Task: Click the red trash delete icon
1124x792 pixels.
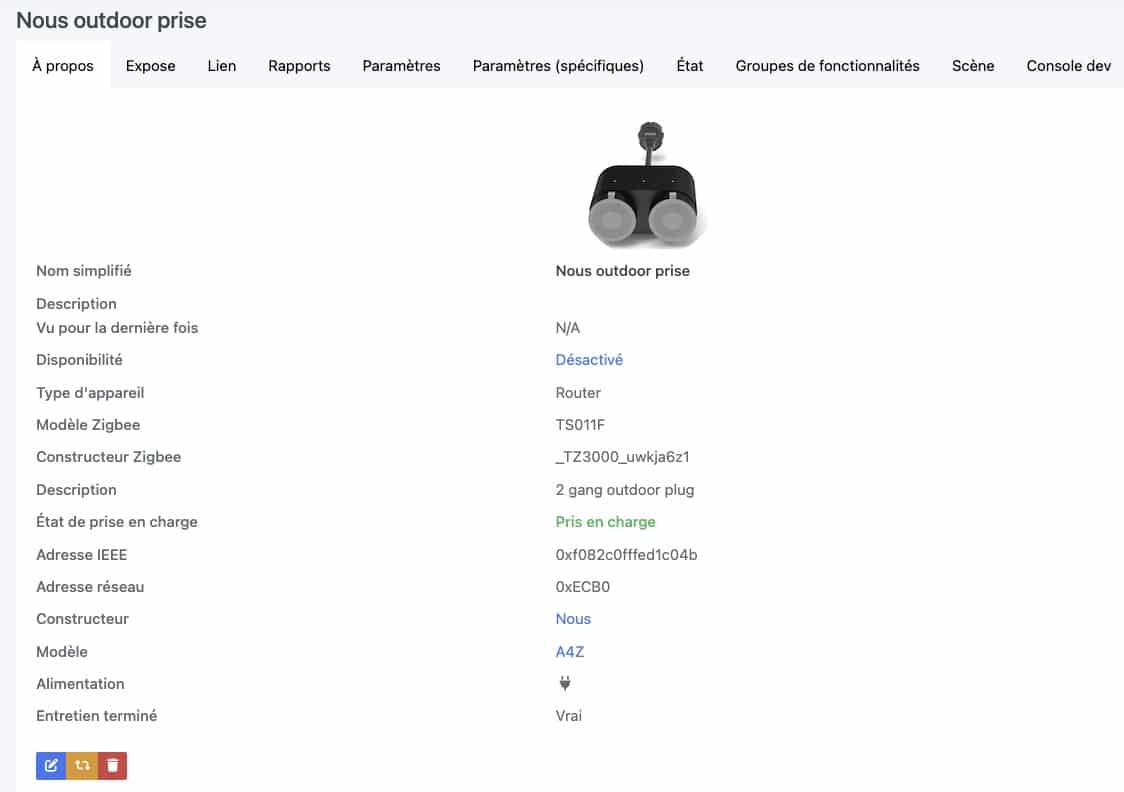Action: point(113,765)
